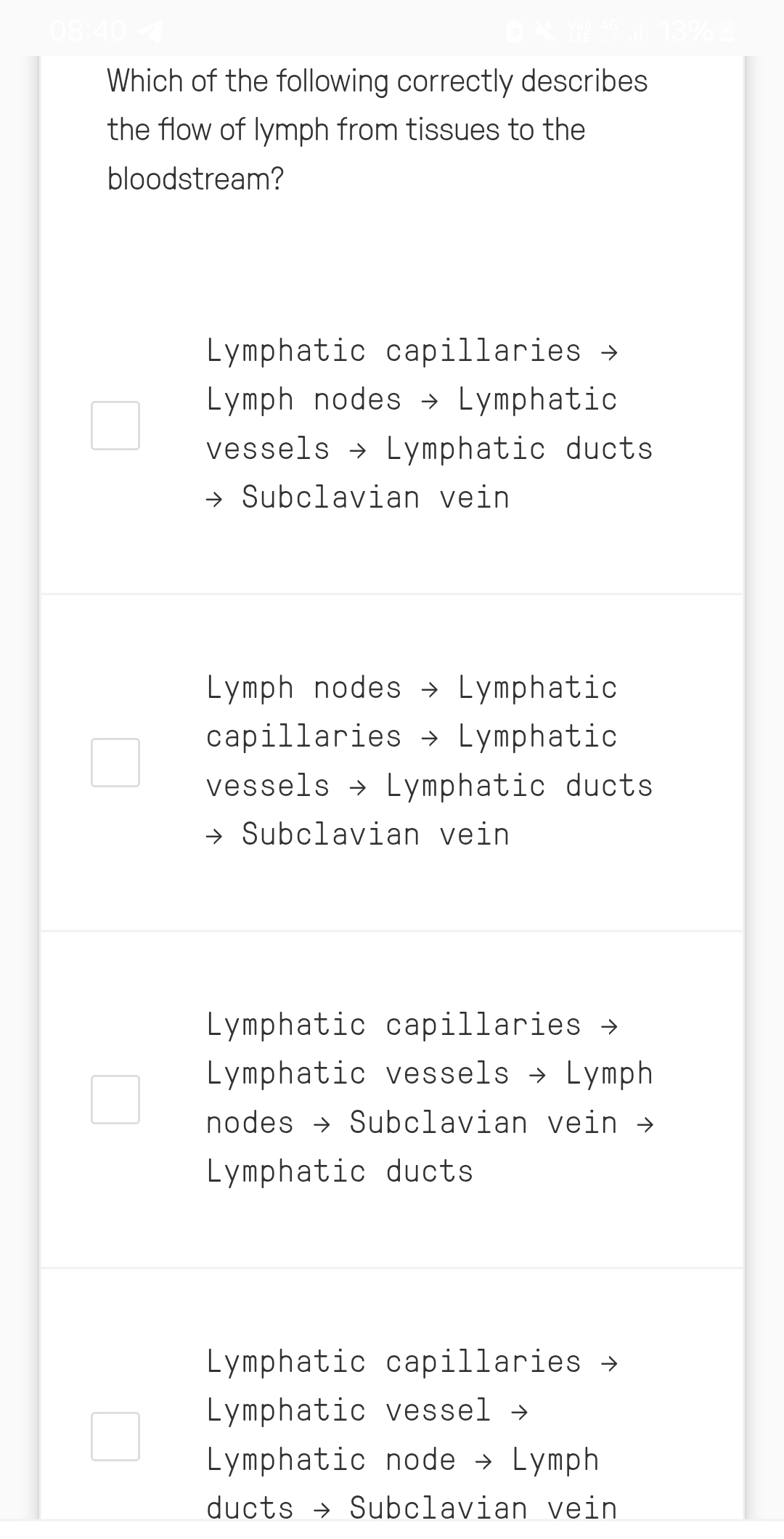Check the third answer option checkbox
The image size is (784, 1539).
tap(115, 1099)
